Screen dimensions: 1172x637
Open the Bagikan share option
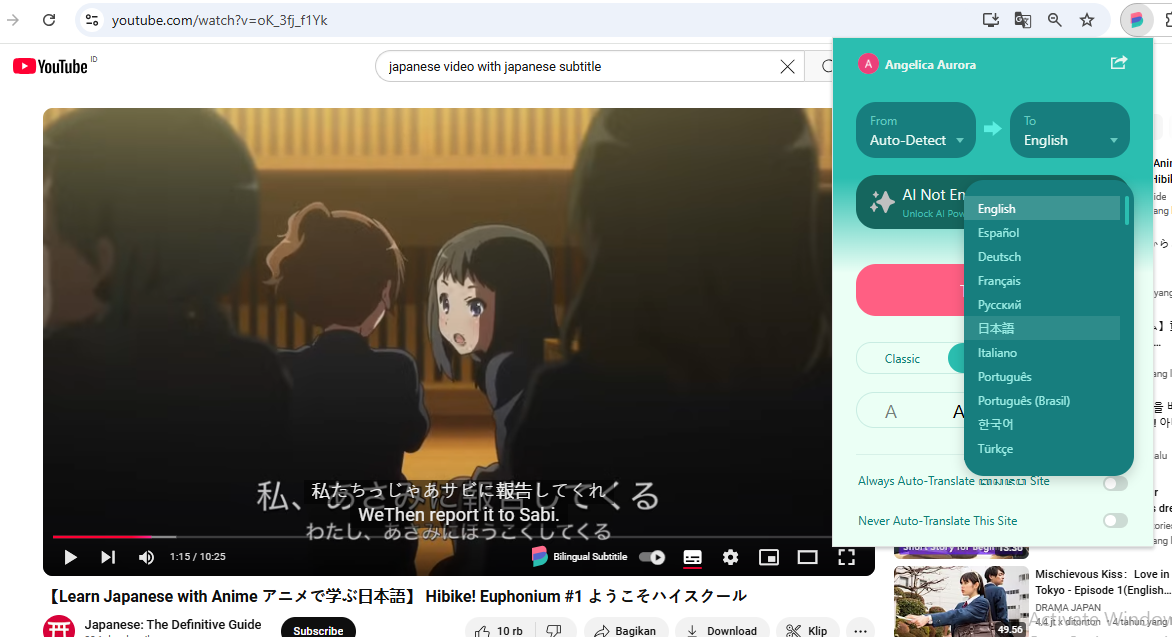[627, 631]
